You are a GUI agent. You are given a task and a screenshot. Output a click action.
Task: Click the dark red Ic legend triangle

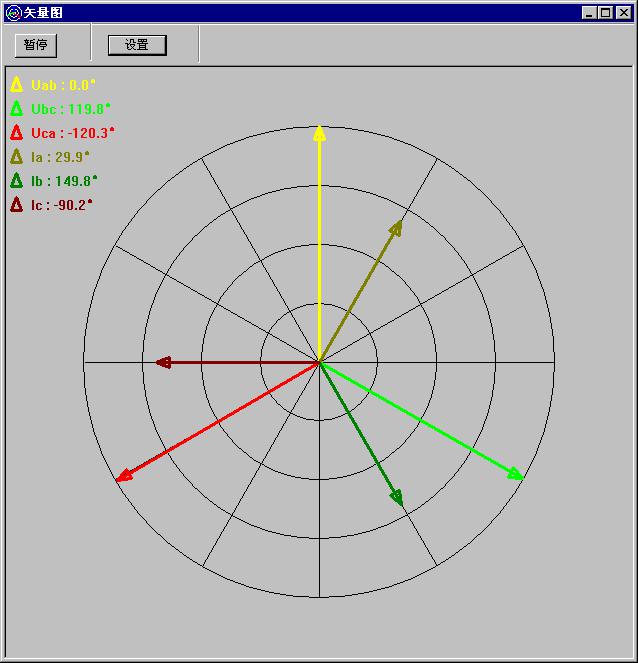pyautogui.click(x=16, y=205)
